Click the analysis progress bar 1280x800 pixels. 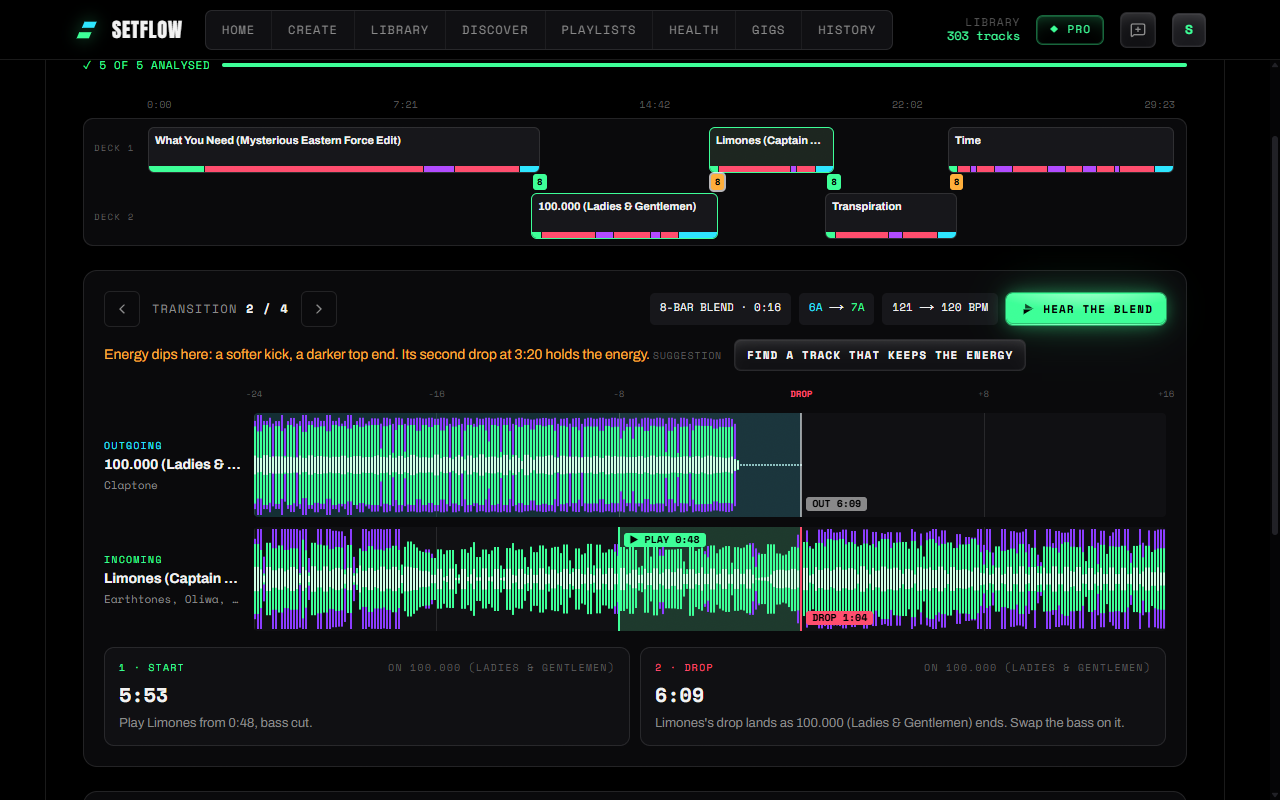point(704,65)
